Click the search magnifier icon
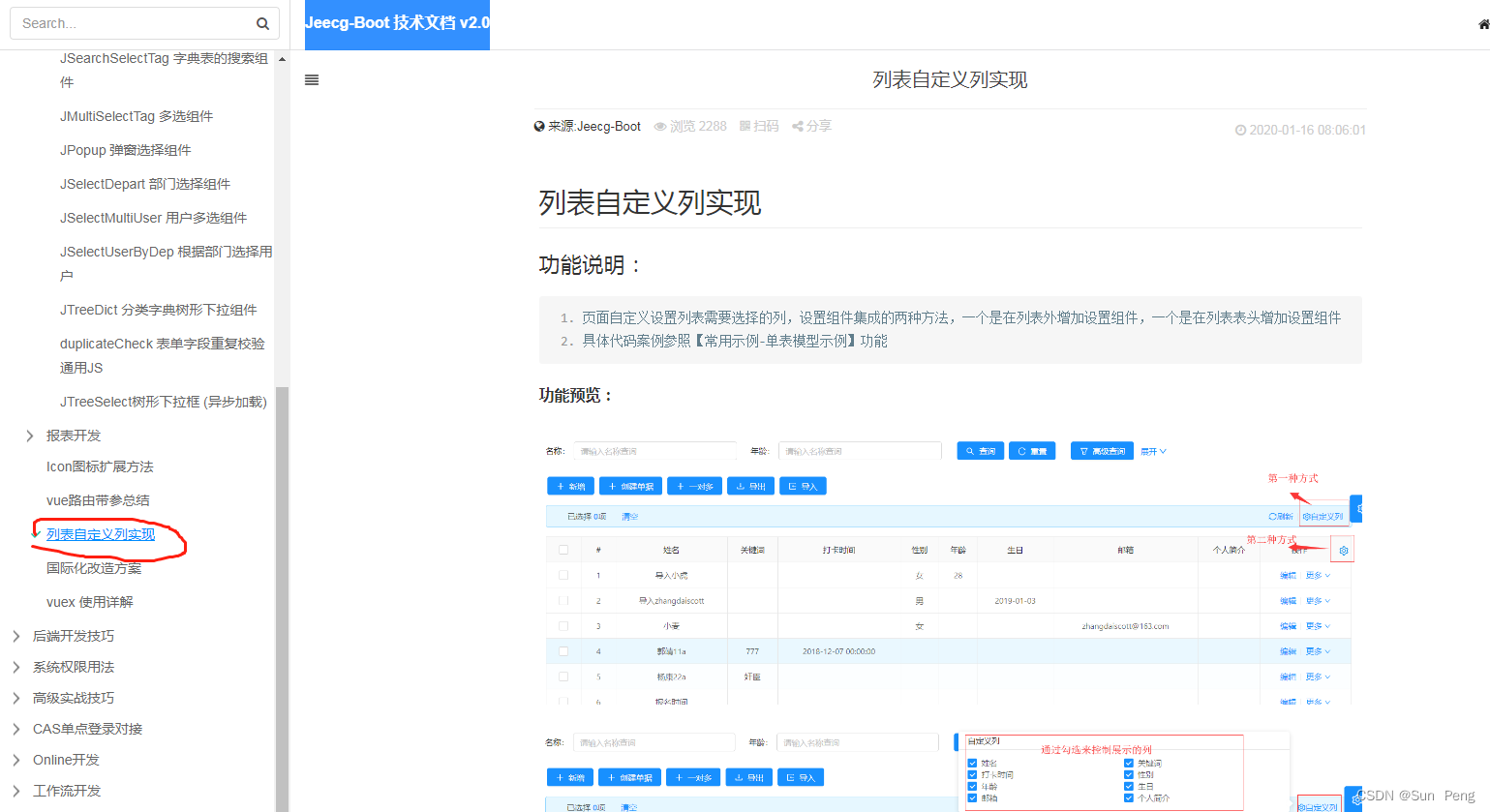This screenshot has height=812, width=1490. tap(262, 23)
